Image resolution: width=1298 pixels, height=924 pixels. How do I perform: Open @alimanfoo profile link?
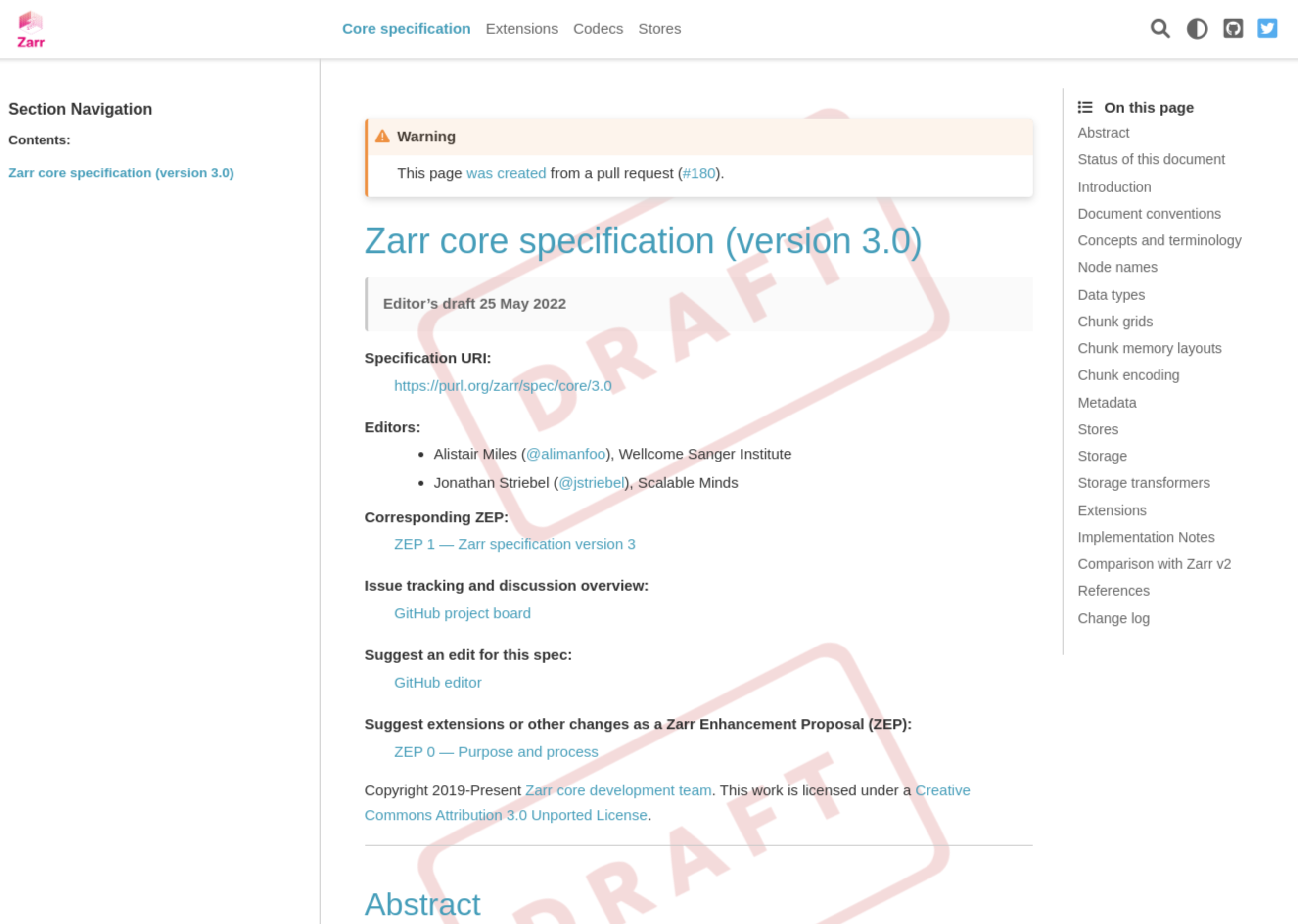(565, 454)
